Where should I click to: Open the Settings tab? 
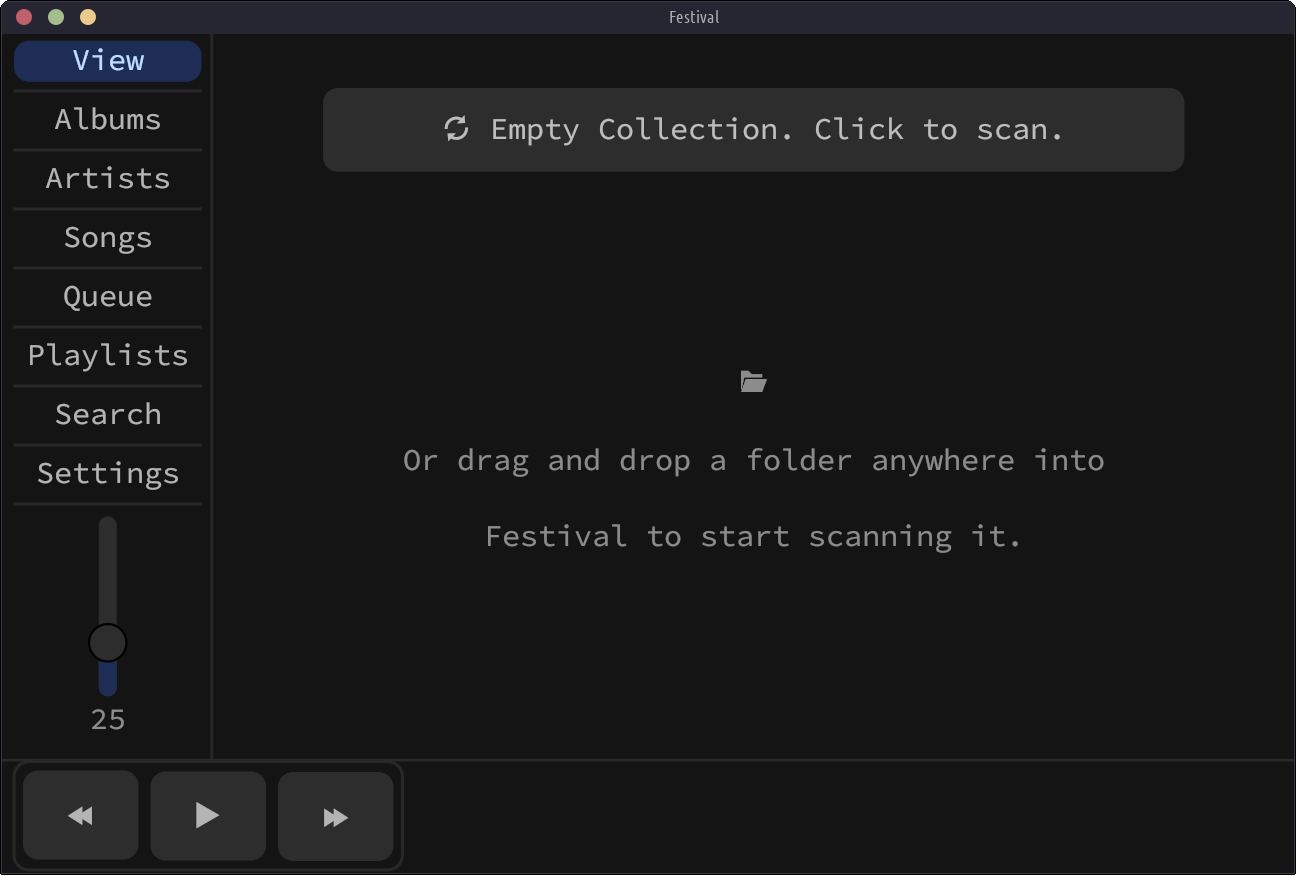(108, 474)
